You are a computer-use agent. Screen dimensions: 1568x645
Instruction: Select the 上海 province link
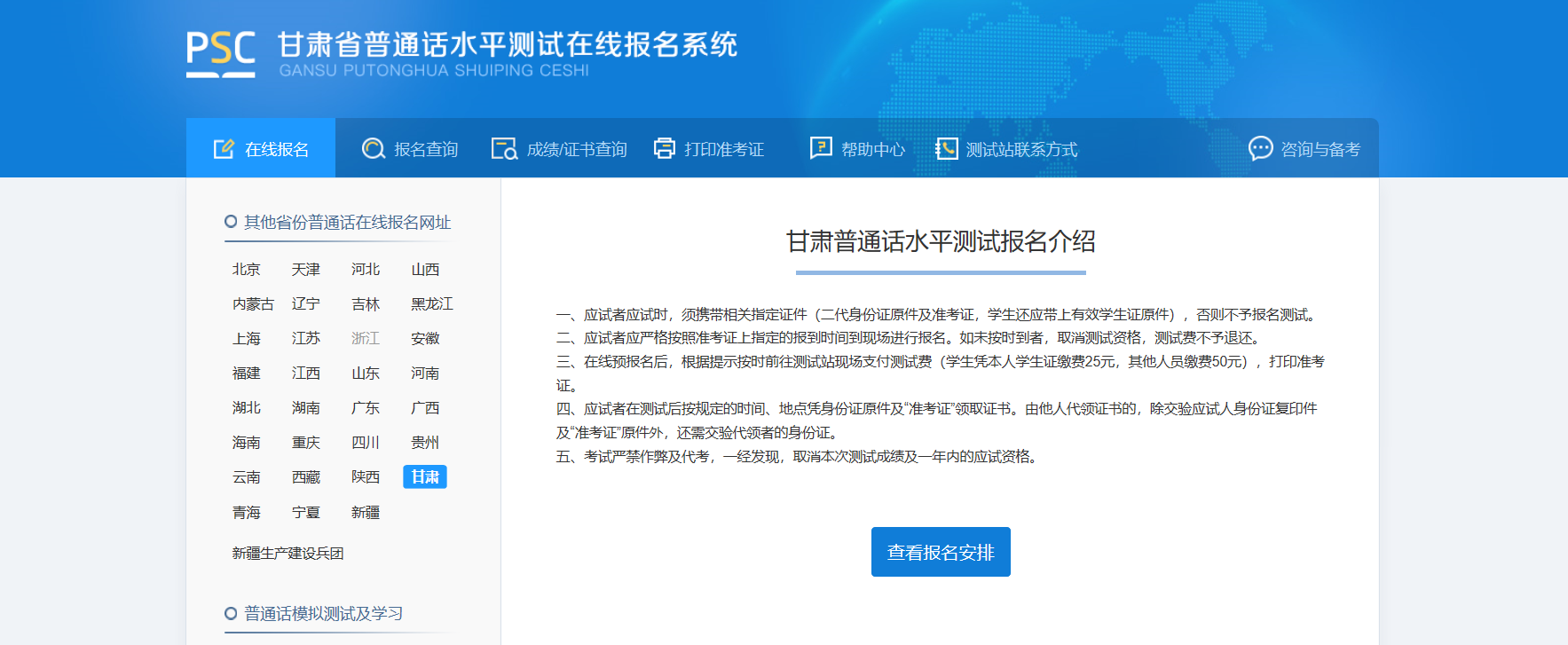point(247,338)
